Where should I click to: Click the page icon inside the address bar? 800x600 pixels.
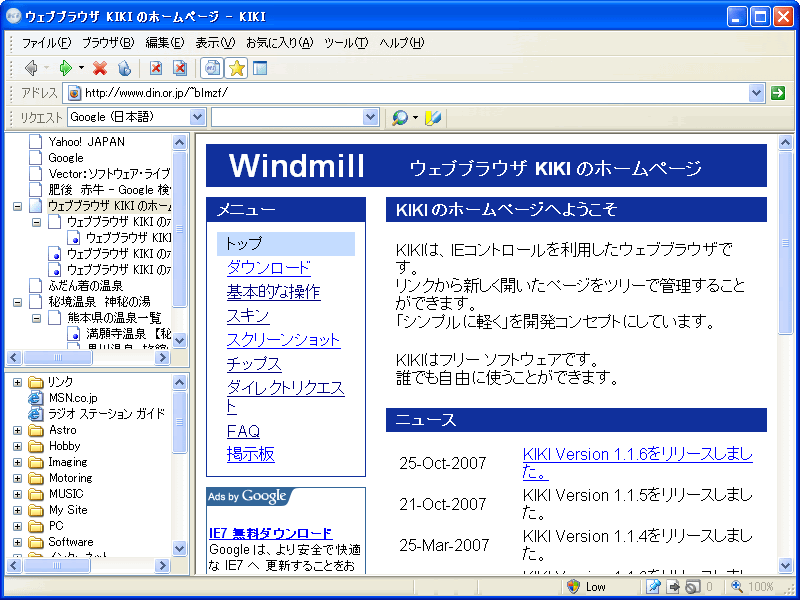[74, 93]
